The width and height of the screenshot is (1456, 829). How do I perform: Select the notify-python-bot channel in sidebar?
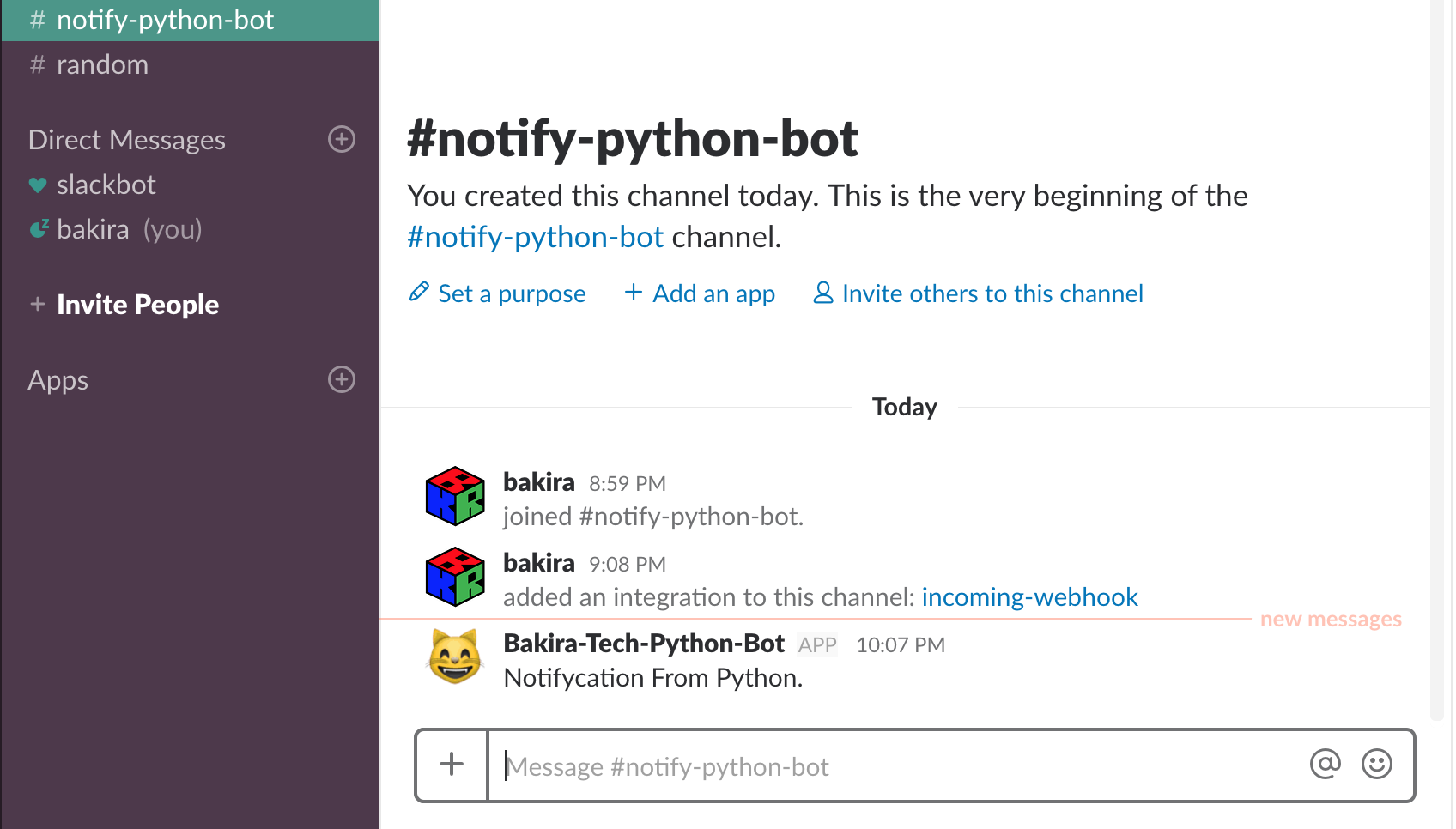190,20
